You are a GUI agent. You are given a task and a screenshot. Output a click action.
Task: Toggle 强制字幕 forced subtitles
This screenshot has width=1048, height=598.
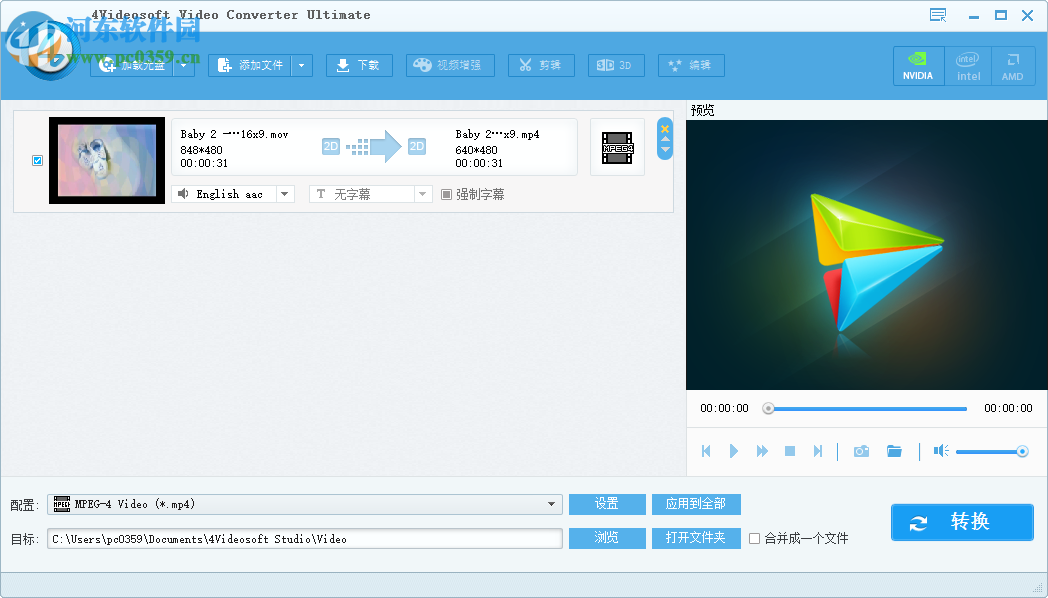(x=445, y=194)
